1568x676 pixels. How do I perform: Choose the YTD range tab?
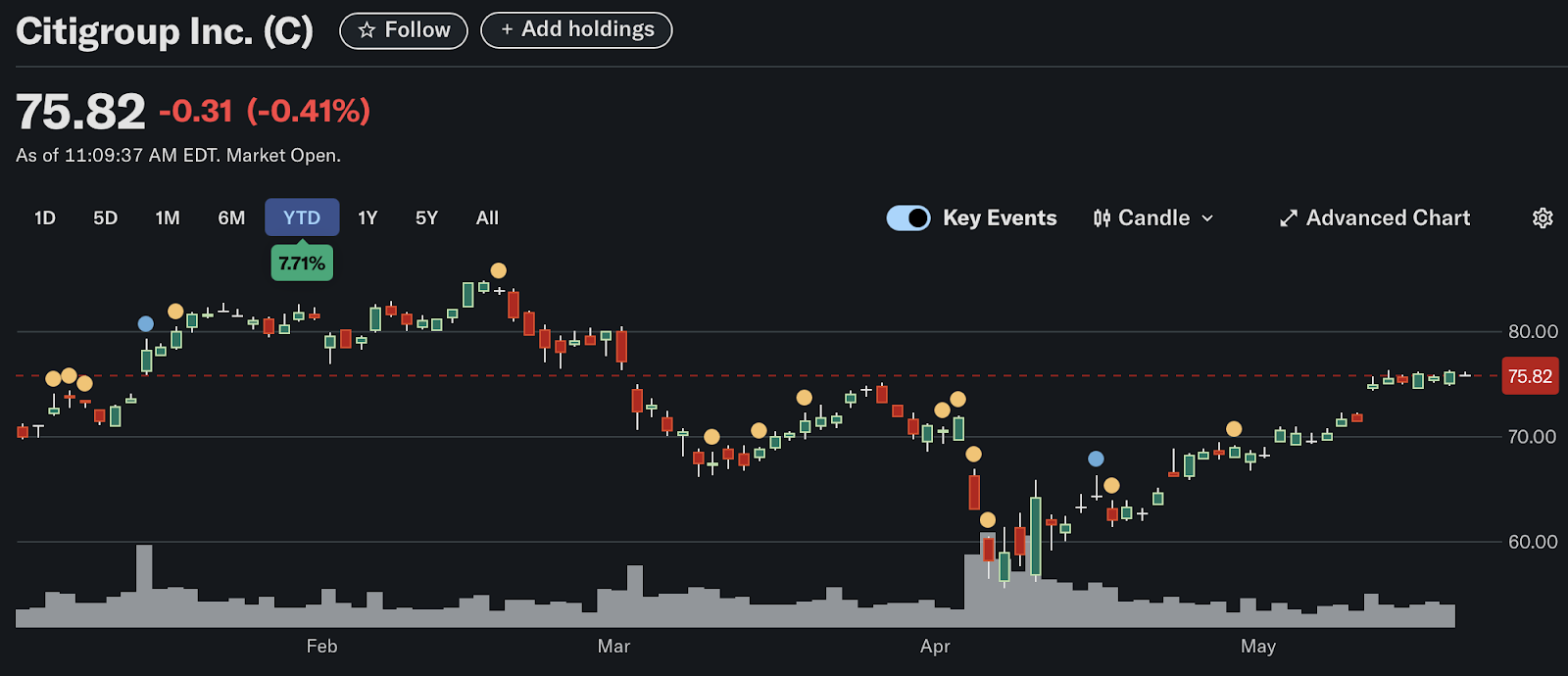pos(302,217)
